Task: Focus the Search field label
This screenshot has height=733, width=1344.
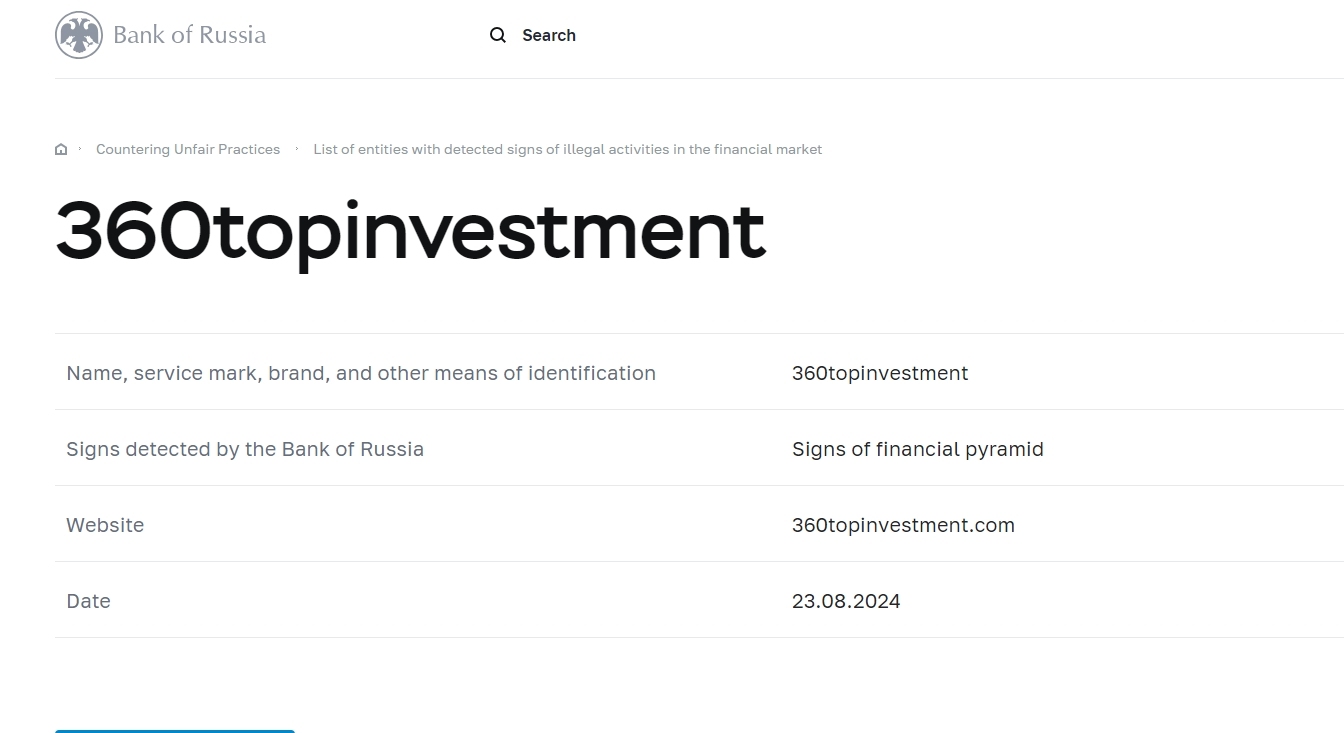Action: pos(549,35)
